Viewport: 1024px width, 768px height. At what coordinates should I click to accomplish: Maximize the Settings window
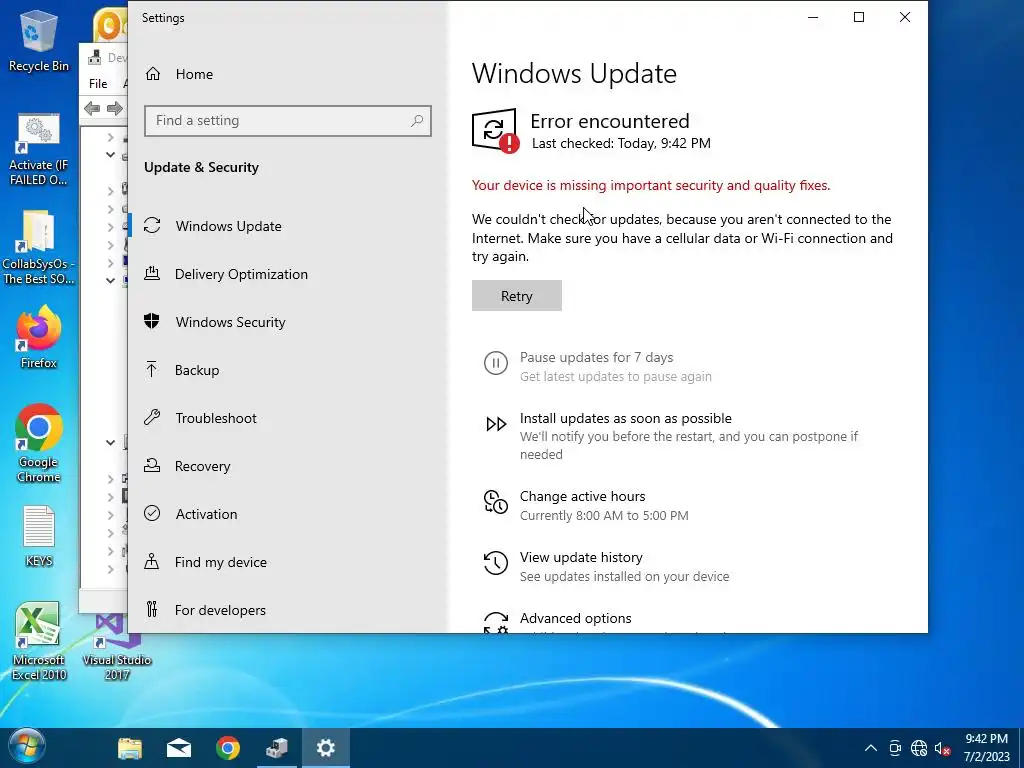tap(859, 18)
